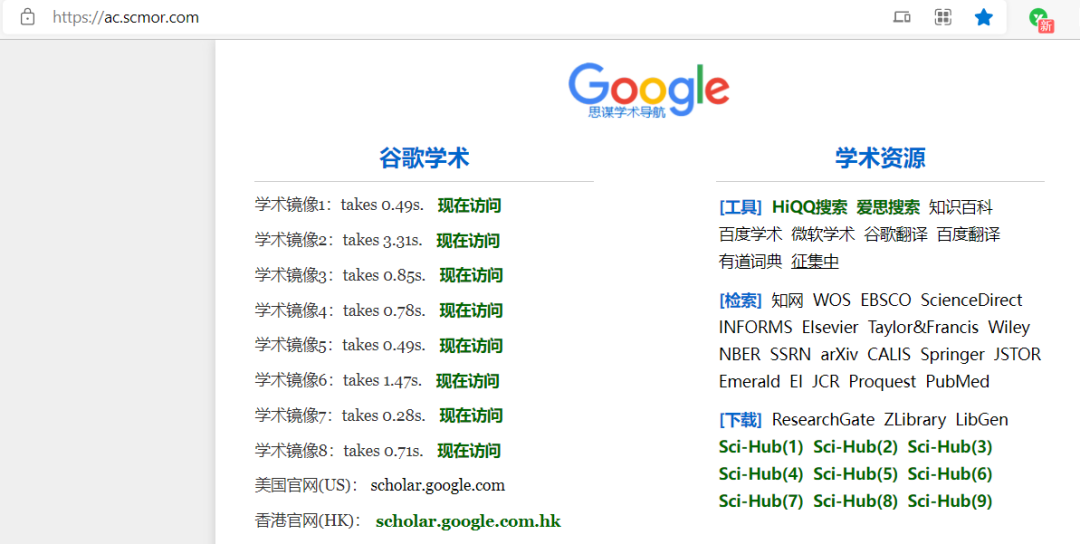This screenshot has width=1080, height=544.
Task: Open Sci-Hub(7) link
Action: pyautogui.click(x=761, y=501)
